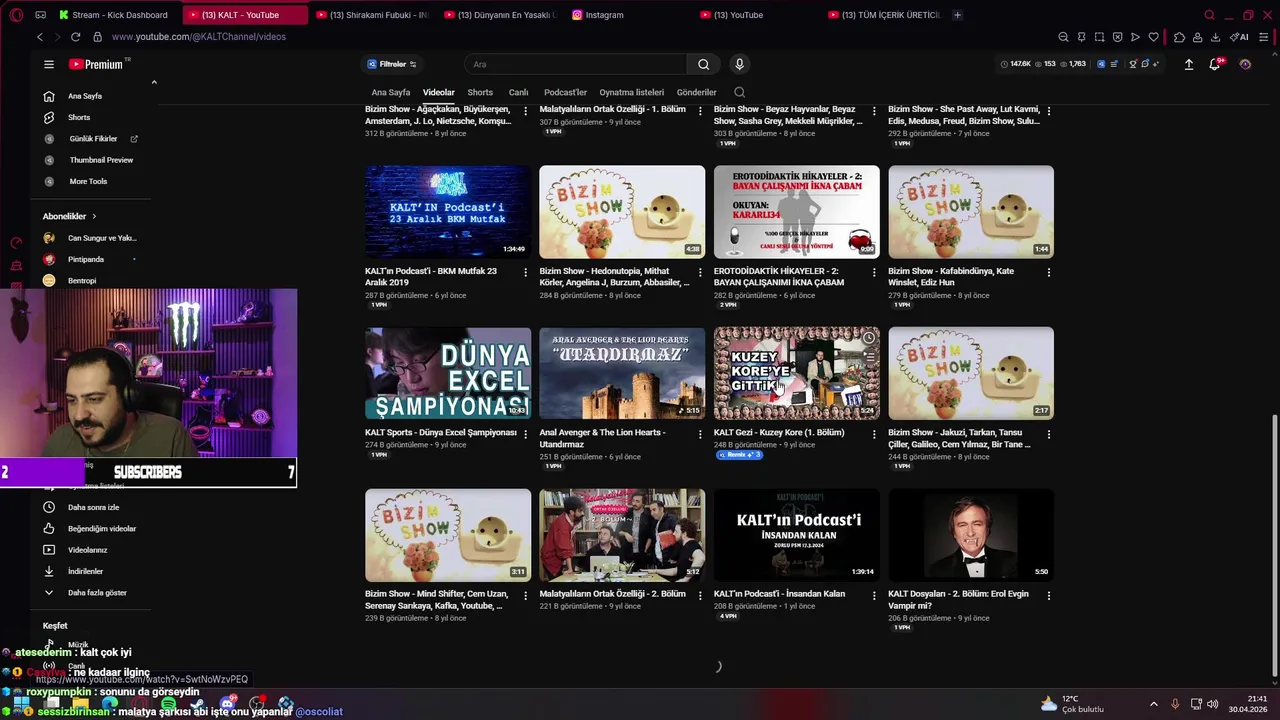The image size is (1280, 720).
Task: Switch to the Canlı channel tab
Action: coord(518,92)
